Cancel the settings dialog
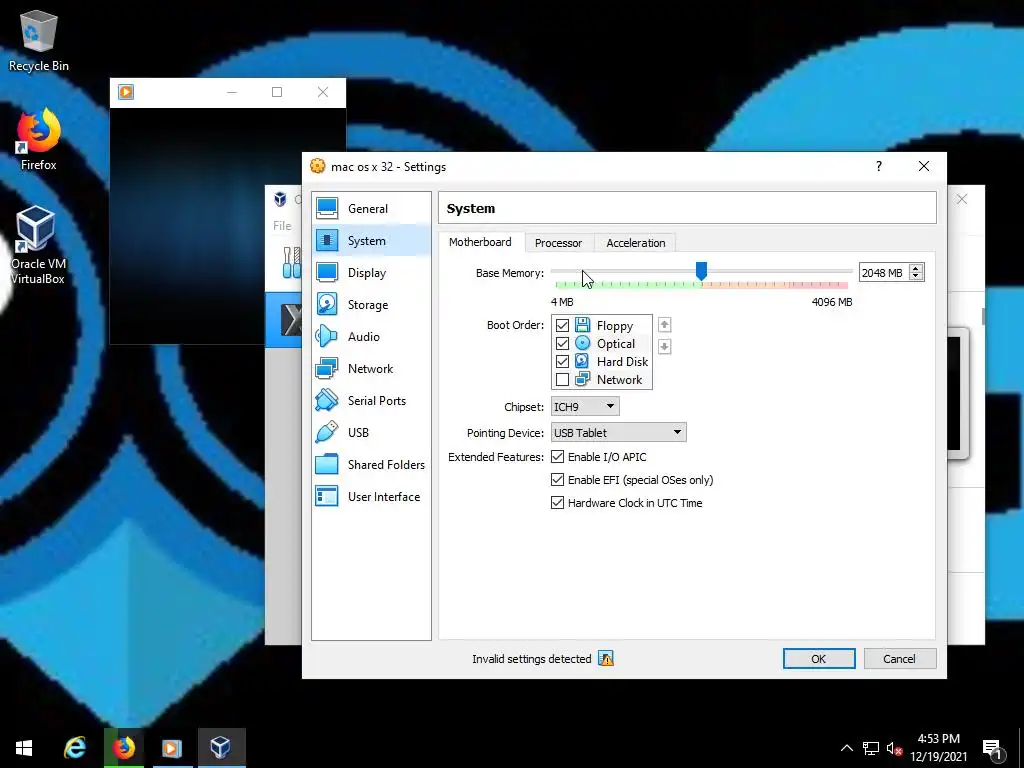The height and width of the screenshot is (768, 1024). [899, 658]
